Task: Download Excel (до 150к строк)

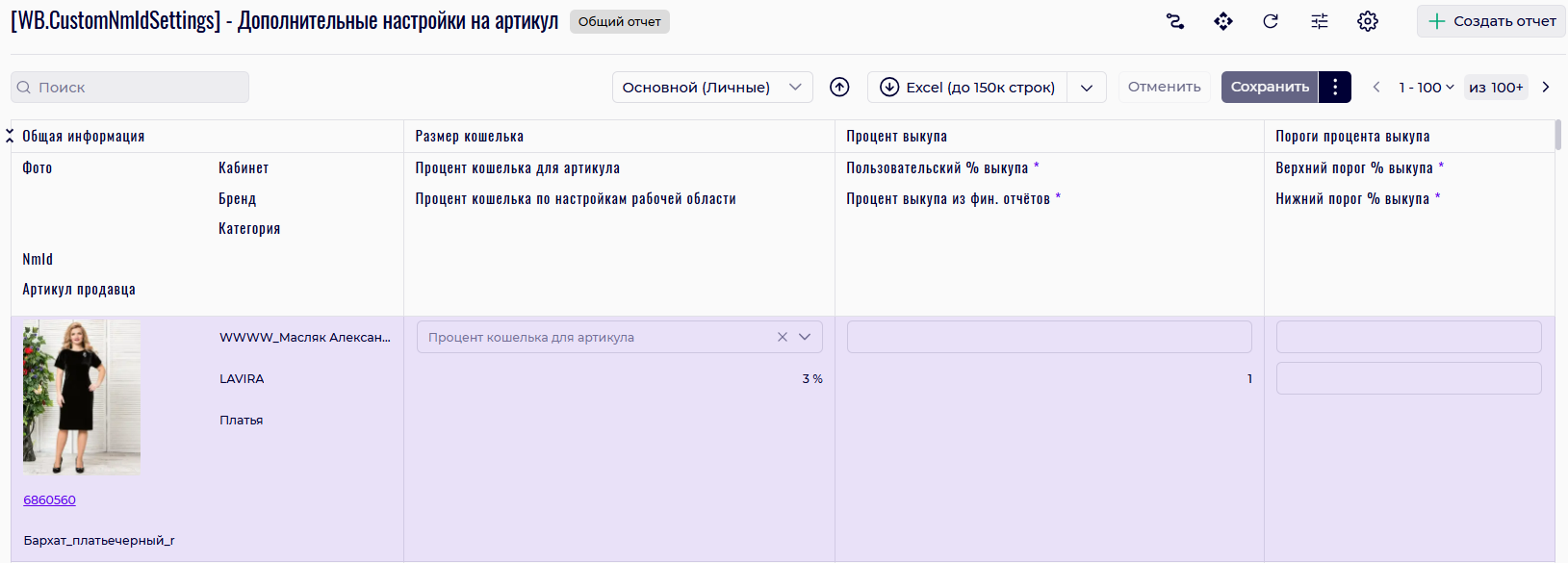Action: [x=968, y=88]
